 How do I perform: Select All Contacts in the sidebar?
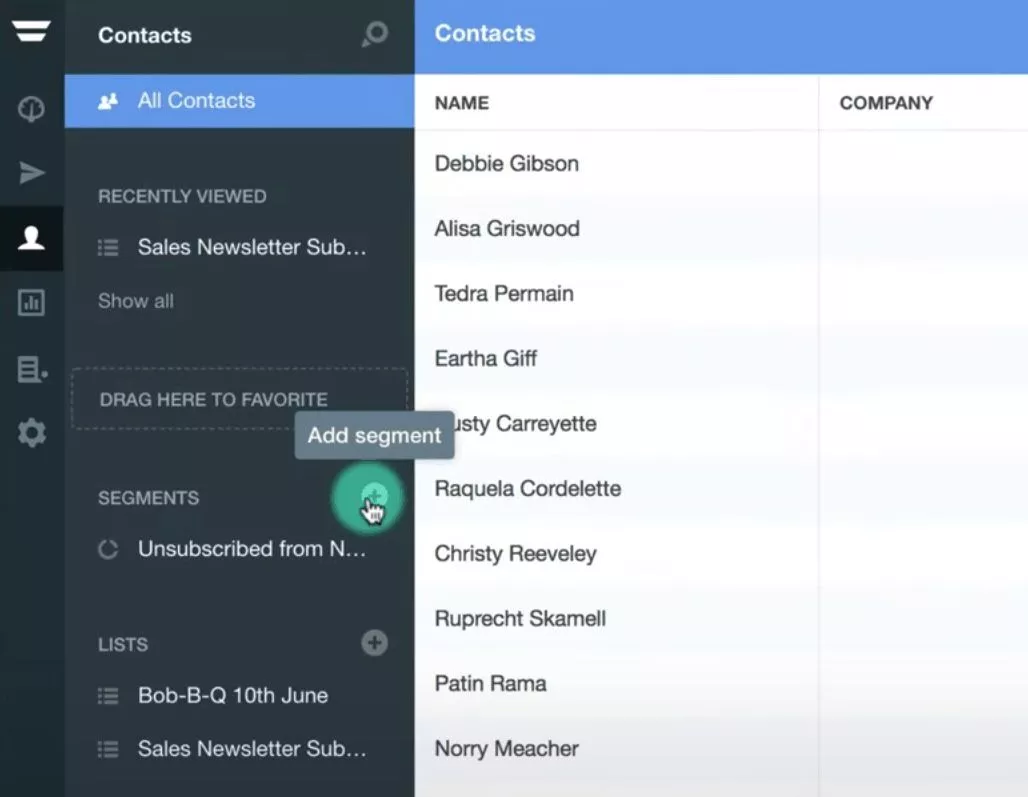196,101
